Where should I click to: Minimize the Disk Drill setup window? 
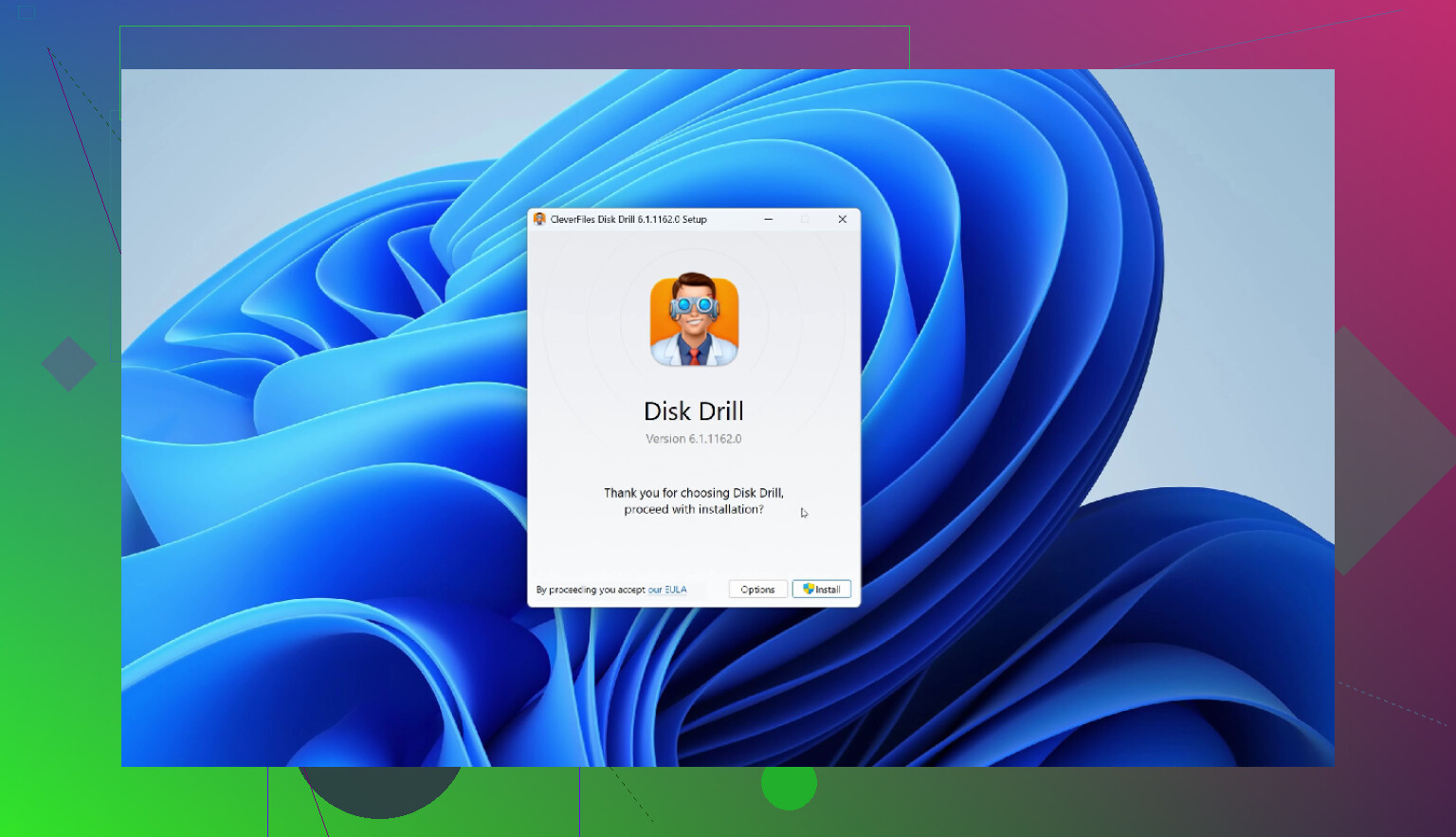(769, 219)
